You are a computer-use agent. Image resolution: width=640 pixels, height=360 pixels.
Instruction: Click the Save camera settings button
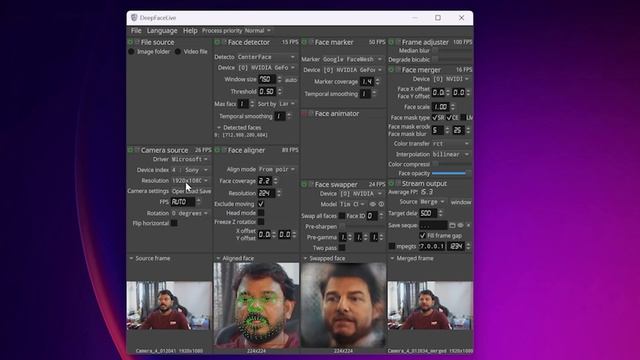tap(205, 191)
